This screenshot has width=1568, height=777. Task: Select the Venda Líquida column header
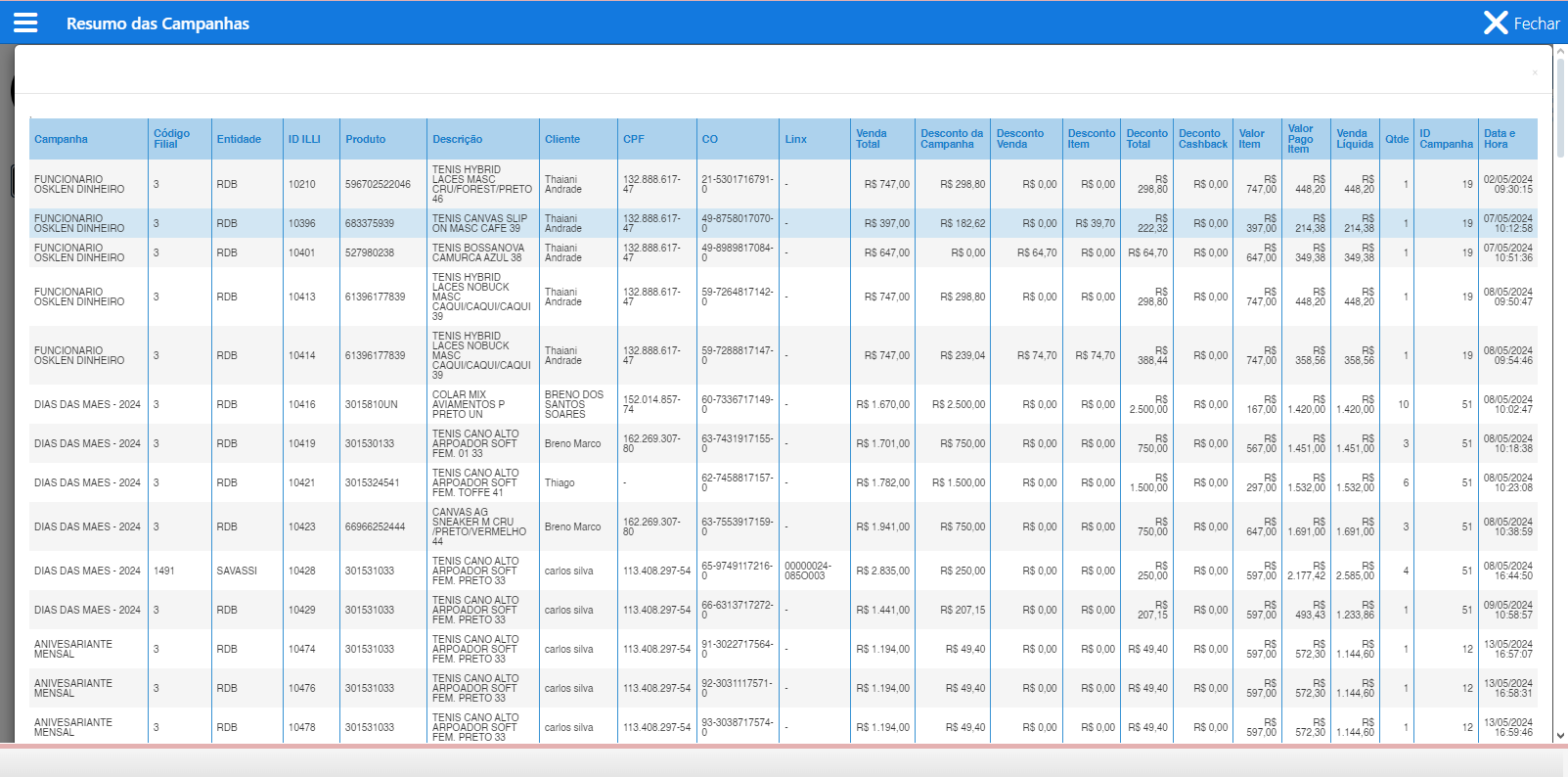1354,139
